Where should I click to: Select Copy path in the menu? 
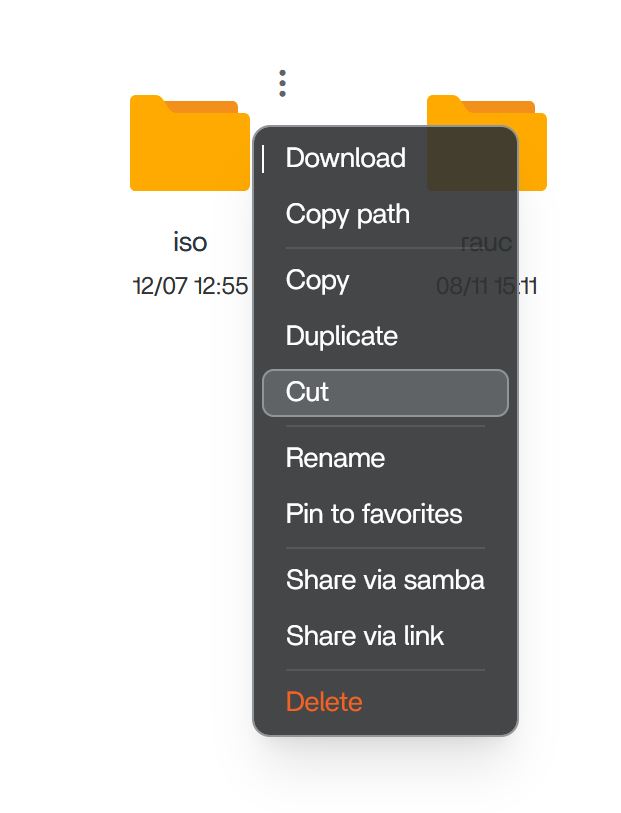[x=347, y=214]
